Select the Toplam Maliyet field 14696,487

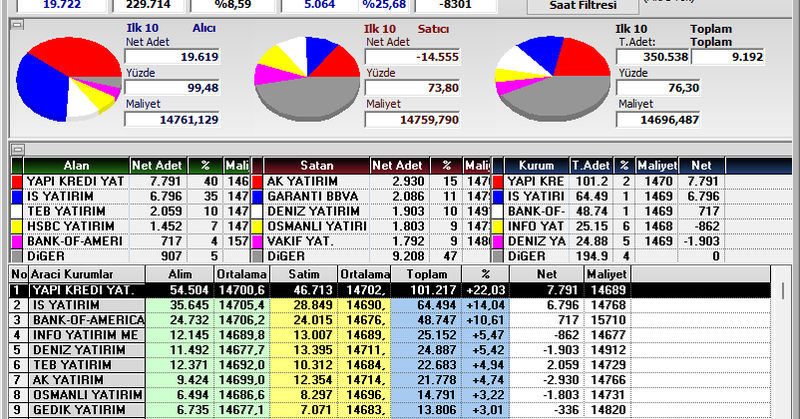pos(658,119)
